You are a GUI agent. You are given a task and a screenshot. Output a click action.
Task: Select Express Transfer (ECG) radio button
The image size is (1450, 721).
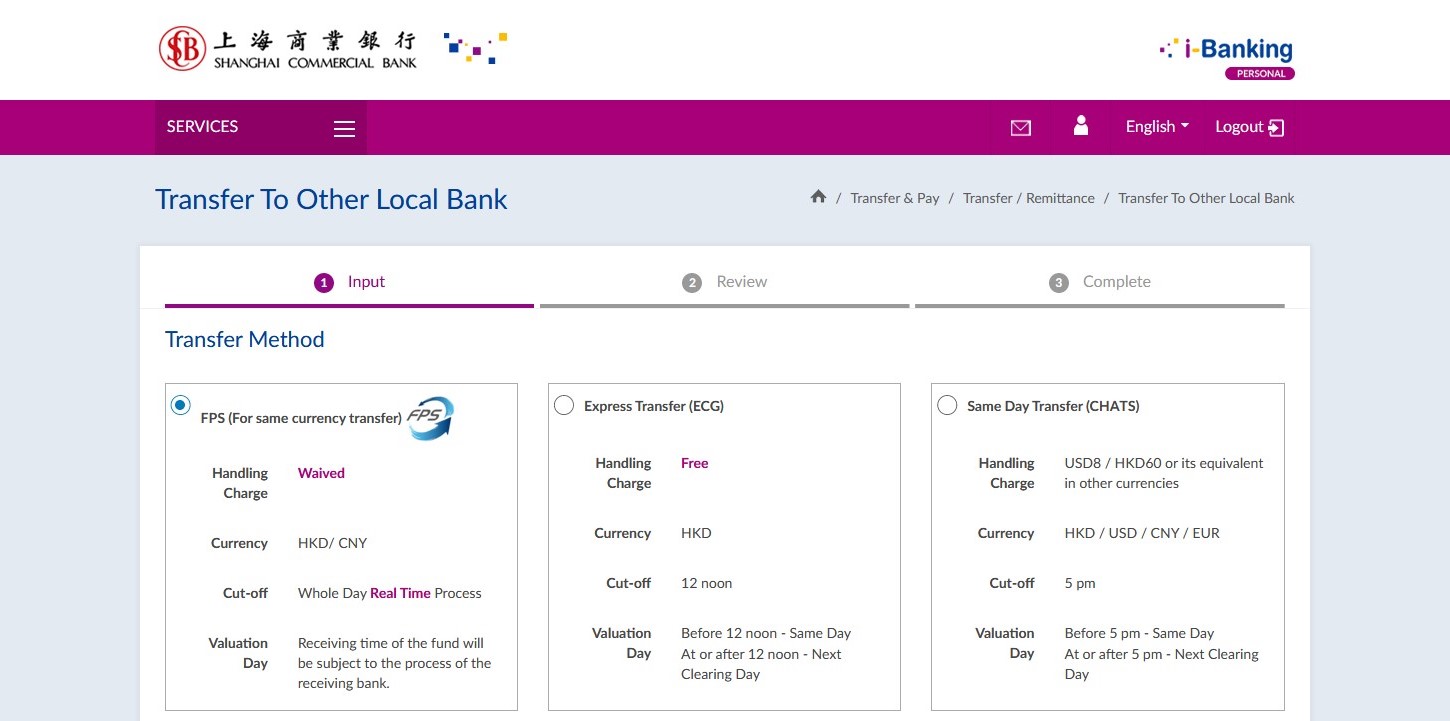[564, 405]
